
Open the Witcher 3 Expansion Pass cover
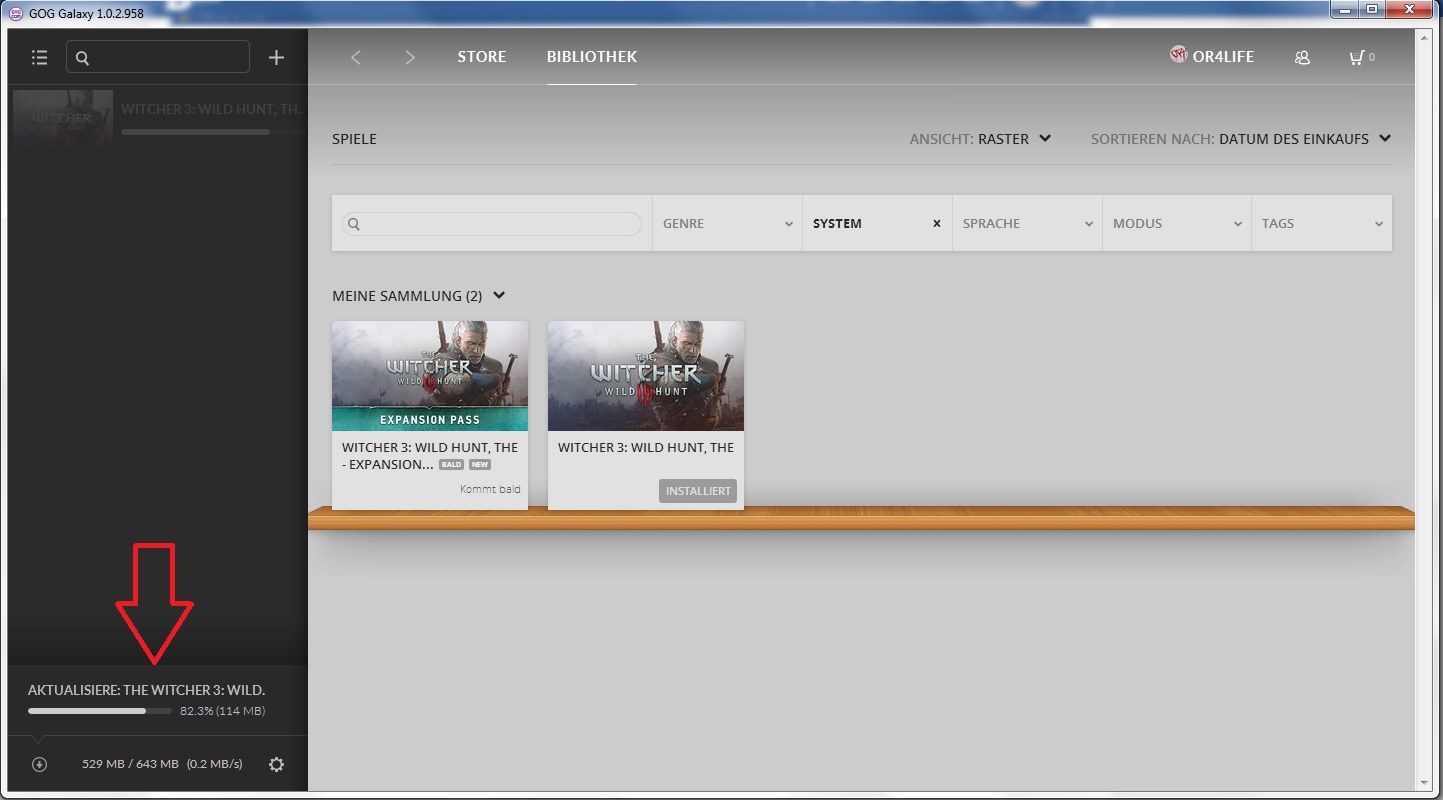[x=430, y=376]
